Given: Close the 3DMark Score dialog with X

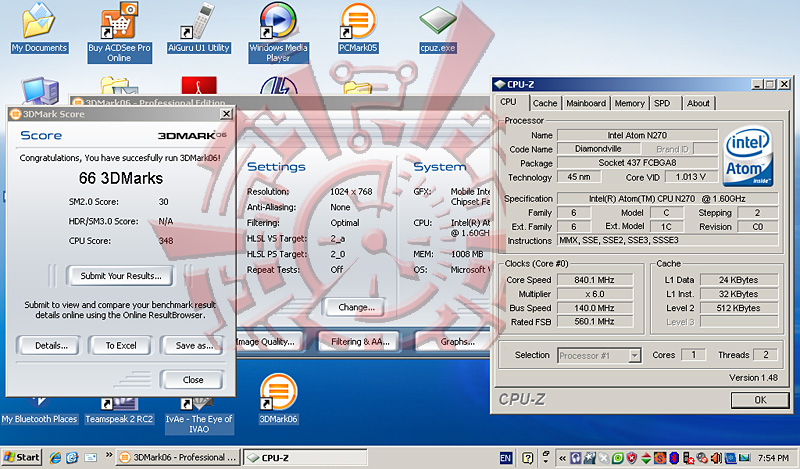Looking at the screenshot, I should click(226, 114).
